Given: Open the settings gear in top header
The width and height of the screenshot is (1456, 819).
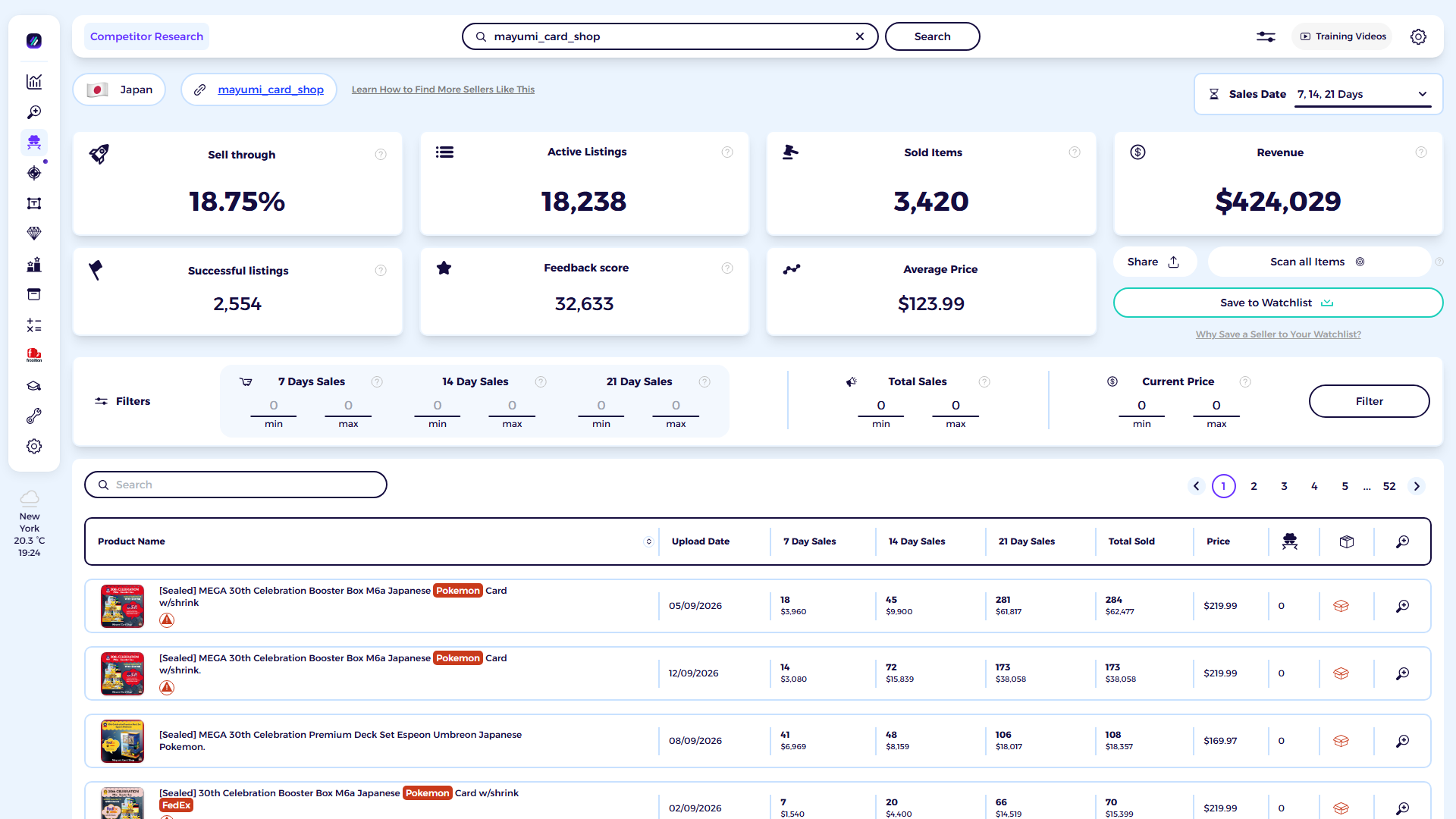Looking at the screenshot, I should coord(1418,36).
